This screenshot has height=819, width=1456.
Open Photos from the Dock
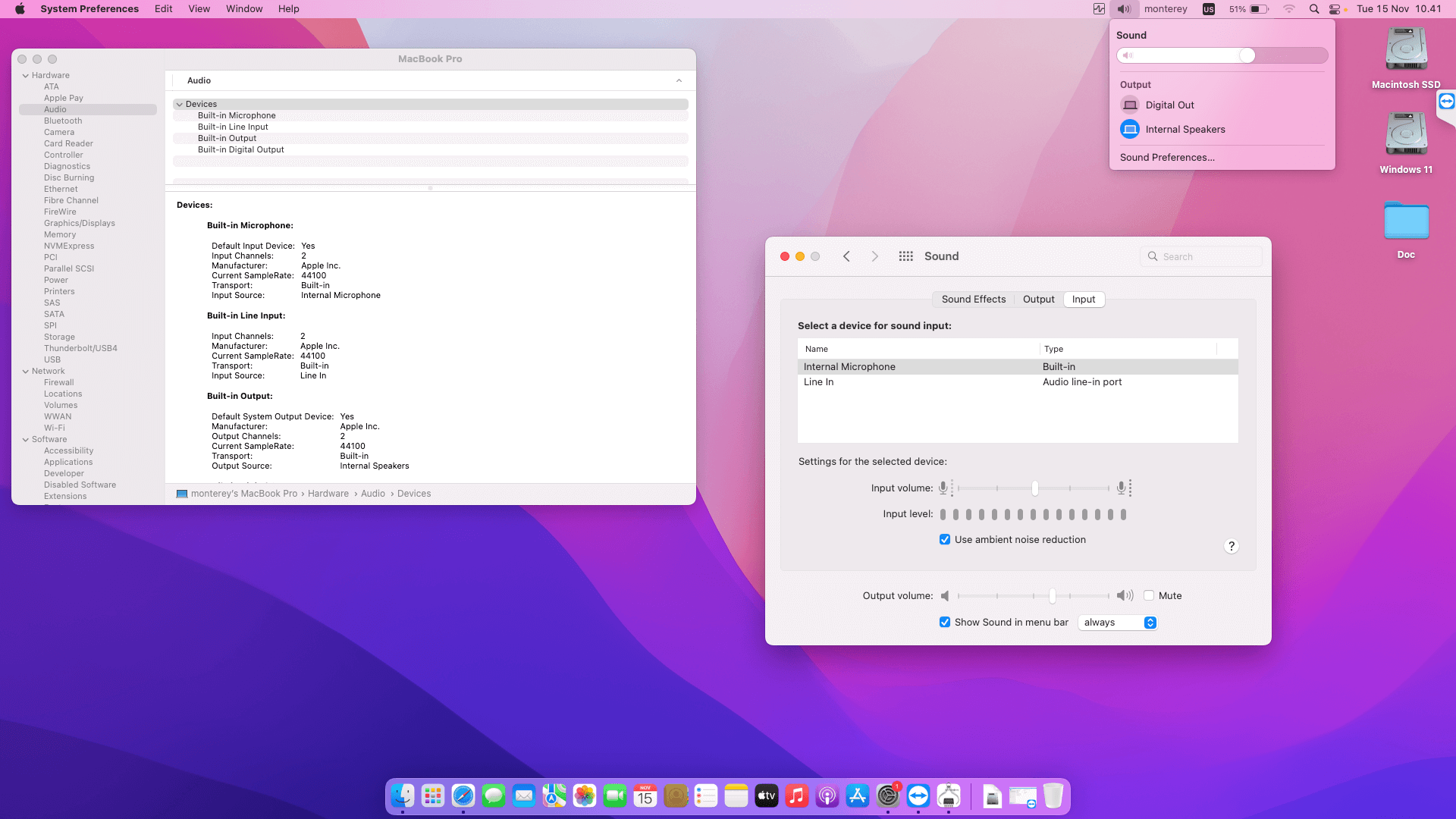[x=585, y=796]
